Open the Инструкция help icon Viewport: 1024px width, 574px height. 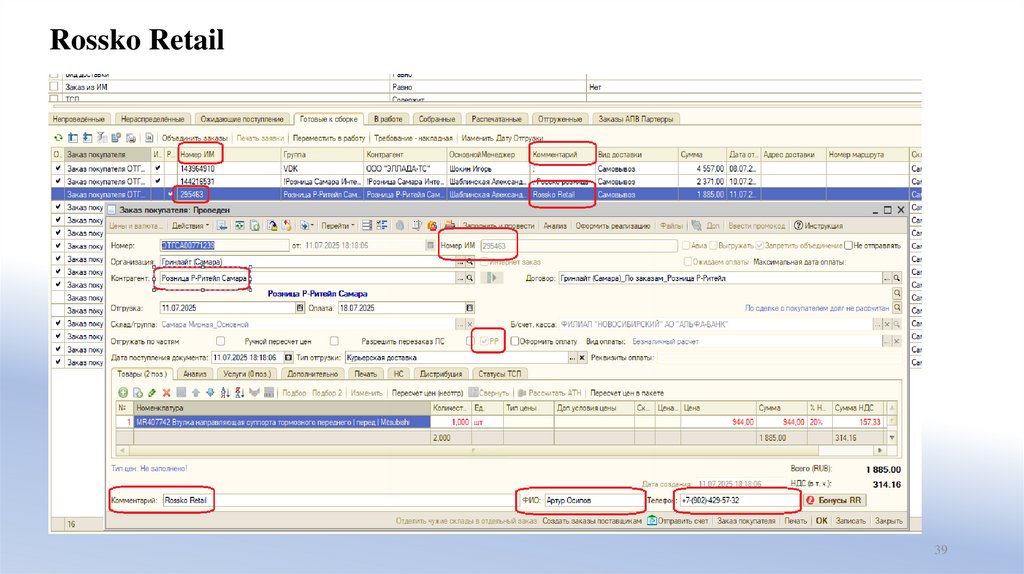coord(798,226)
